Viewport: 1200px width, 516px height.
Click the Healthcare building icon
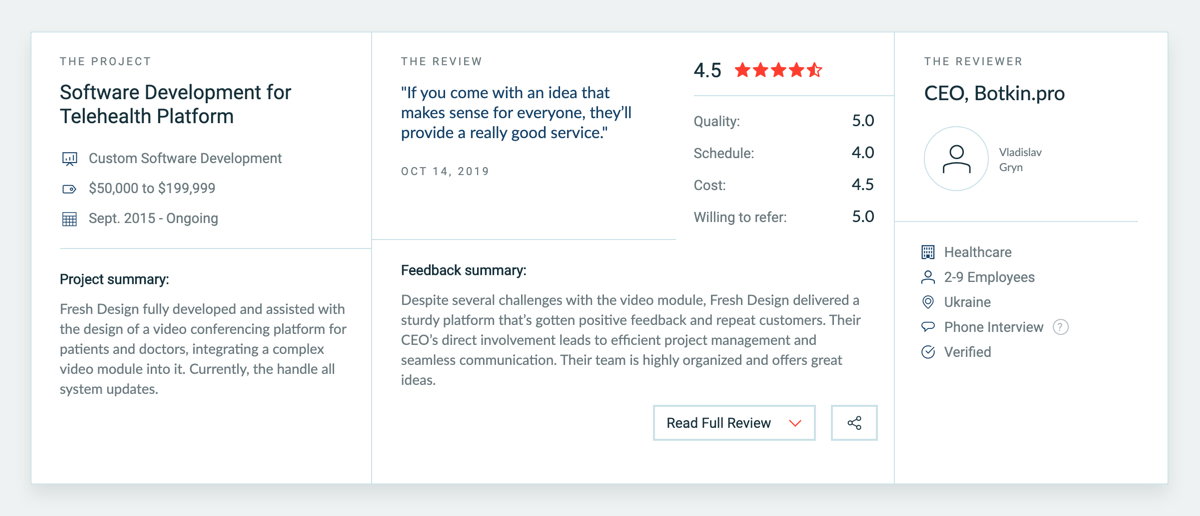(x=928, y=253)
